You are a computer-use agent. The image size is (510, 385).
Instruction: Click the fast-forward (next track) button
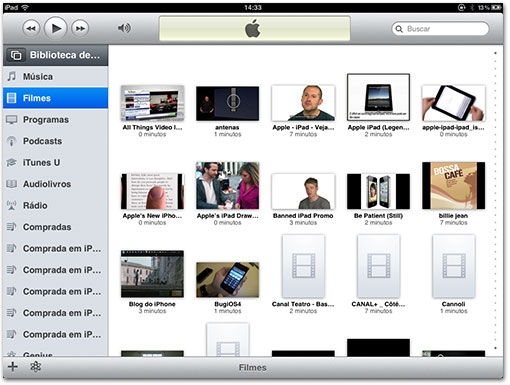coord(80,28)
